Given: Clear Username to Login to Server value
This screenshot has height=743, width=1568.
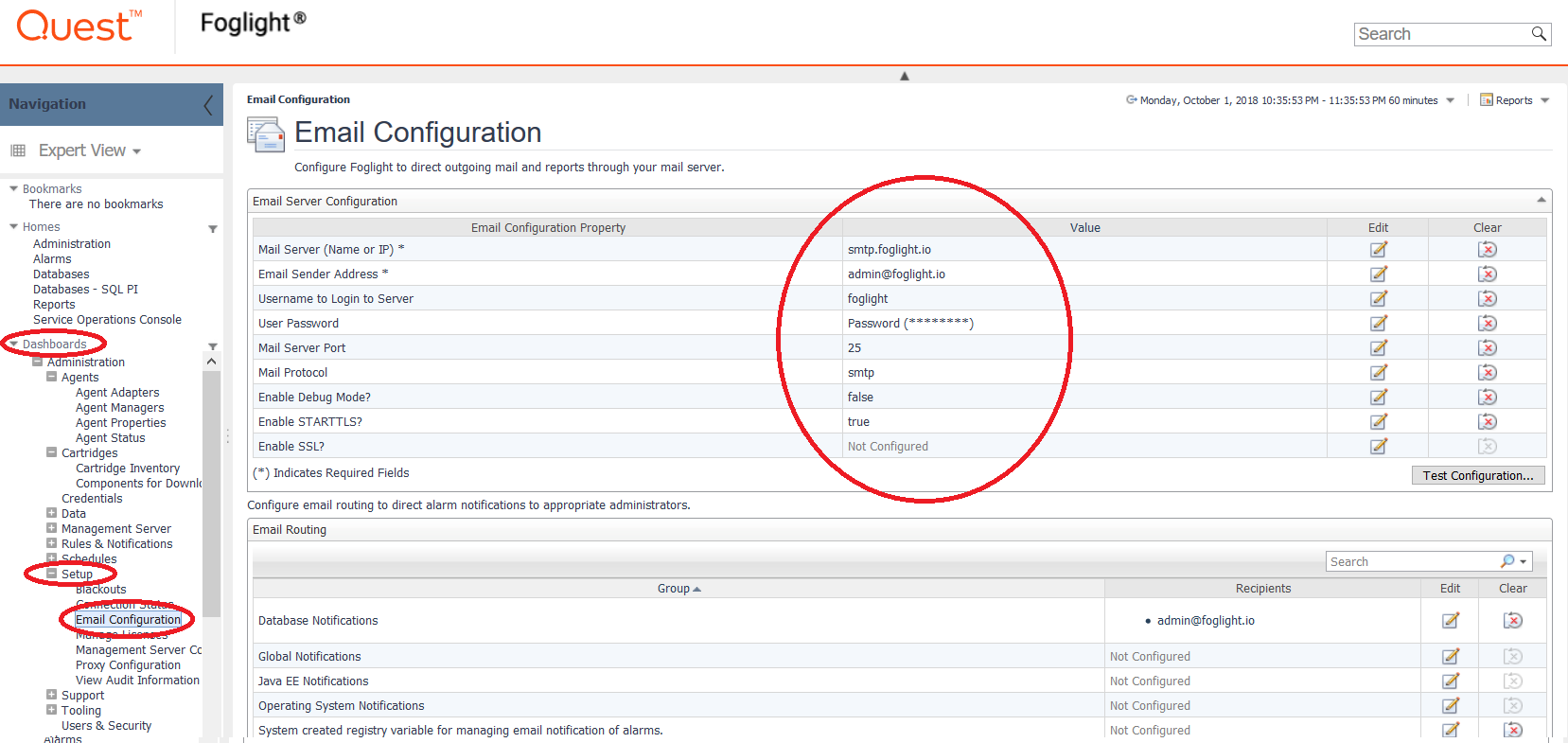Looking at the screenshot, I should tap(1488, 298).
